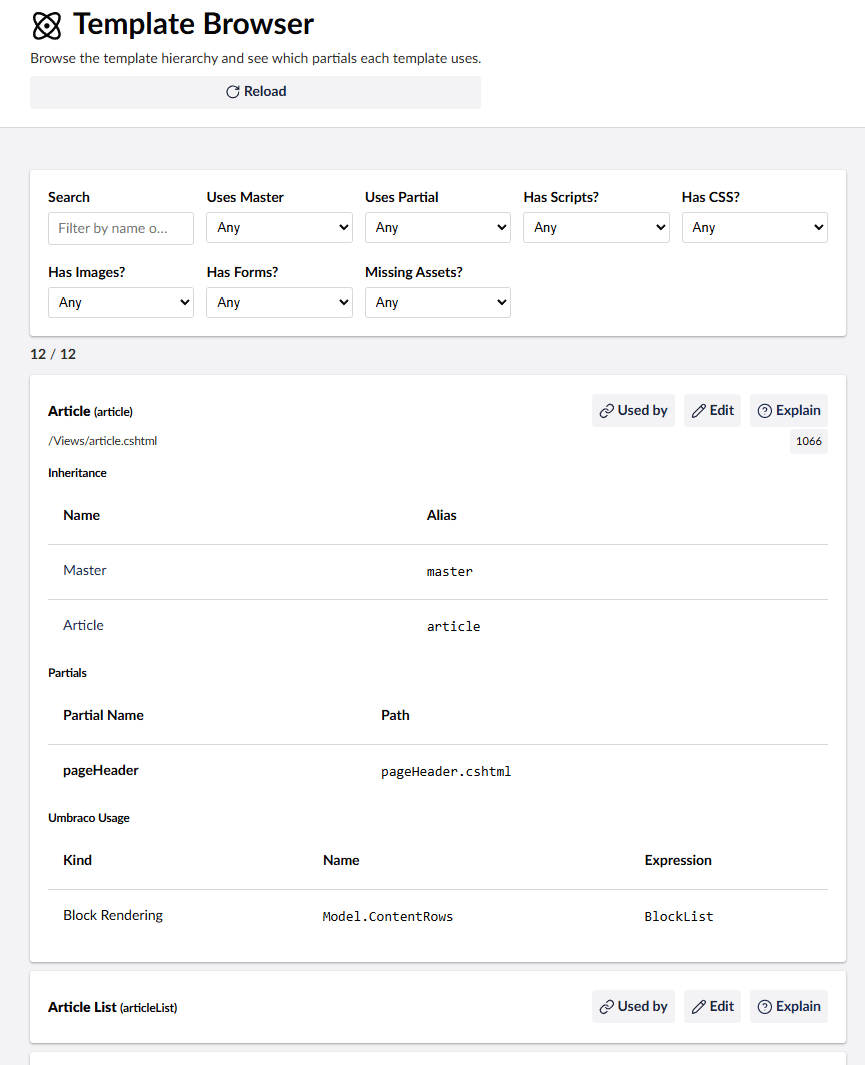Click the article alias code cell
865x1065 pixels.
453,627
